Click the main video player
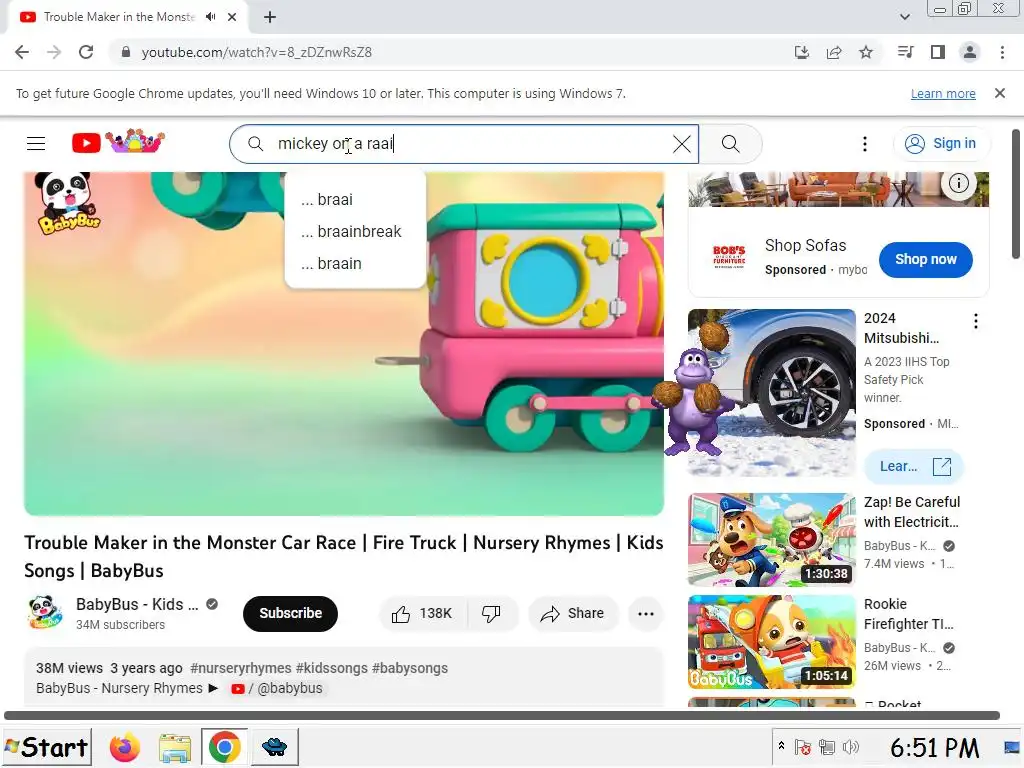Screen dimensions: 1024x768 [x=344, y=344]
